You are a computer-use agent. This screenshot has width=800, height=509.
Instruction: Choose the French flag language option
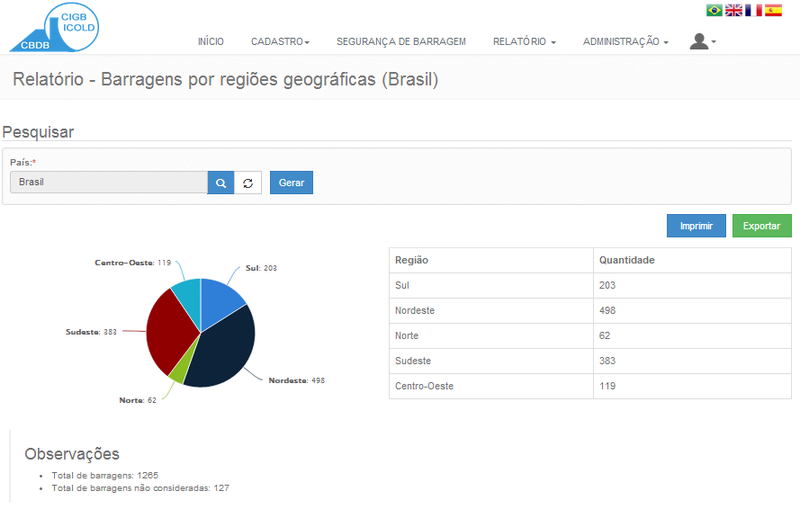753,10
